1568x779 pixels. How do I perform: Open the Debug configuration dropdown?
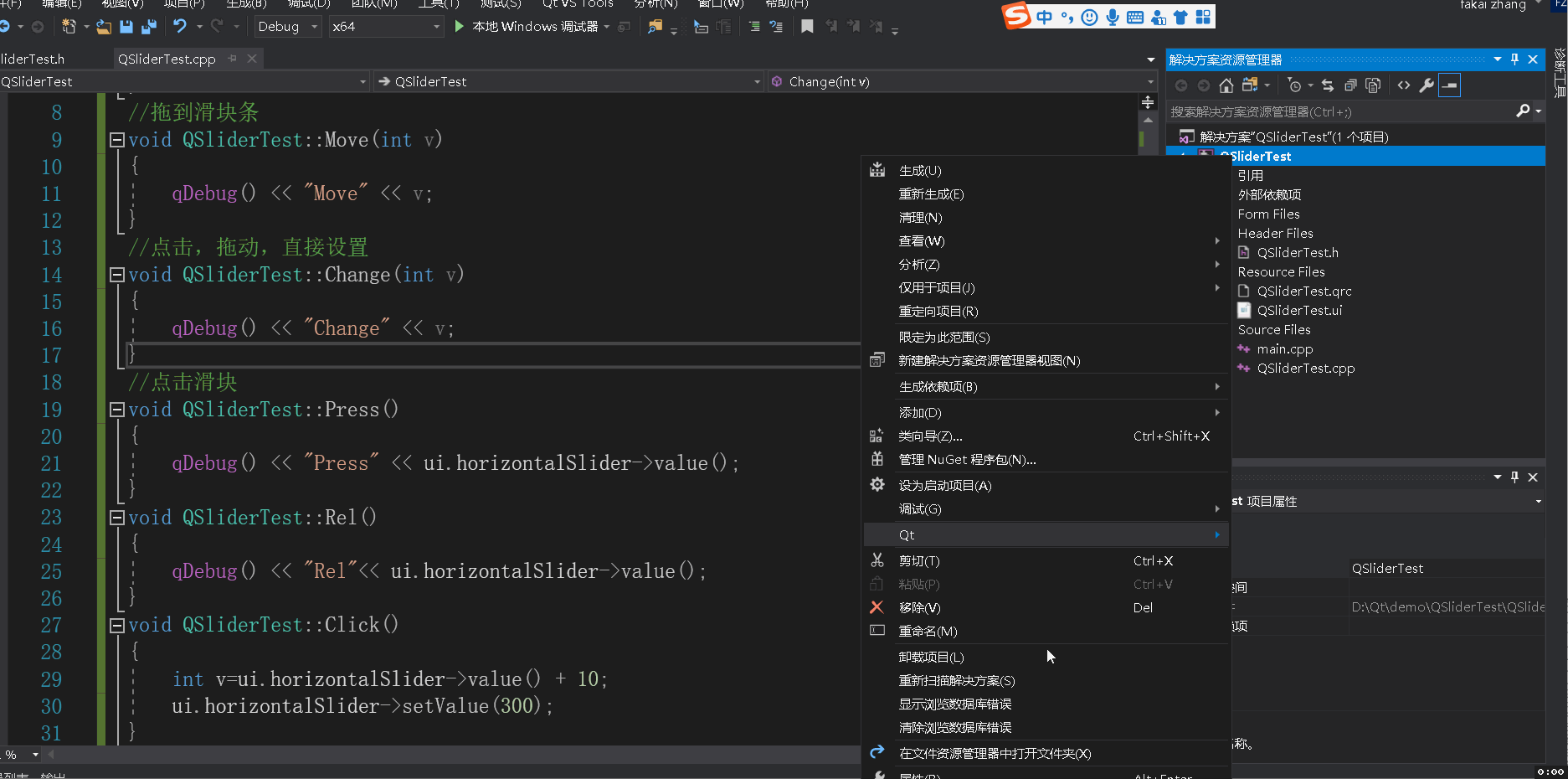[287, 27]
